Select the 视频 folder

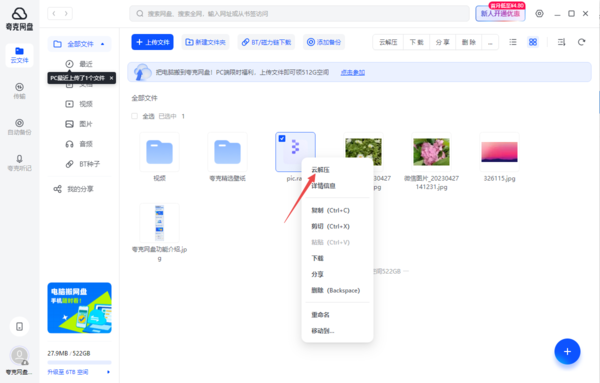pyautogui.click(x=160, y=152)
